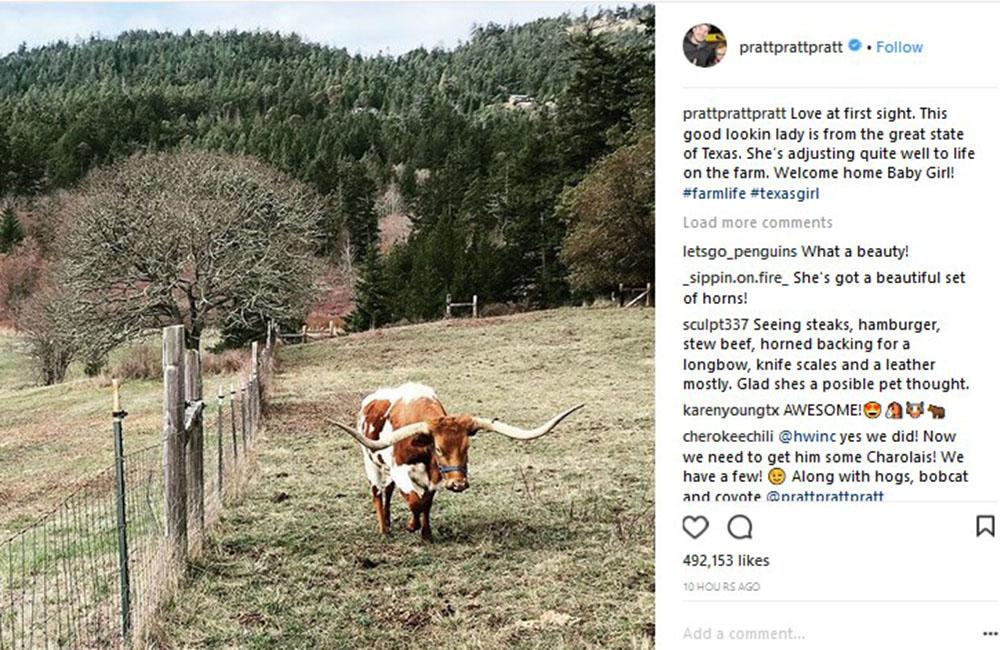Open the three-dot more options menu
The image size is (1000, 650).
point(990,633)
